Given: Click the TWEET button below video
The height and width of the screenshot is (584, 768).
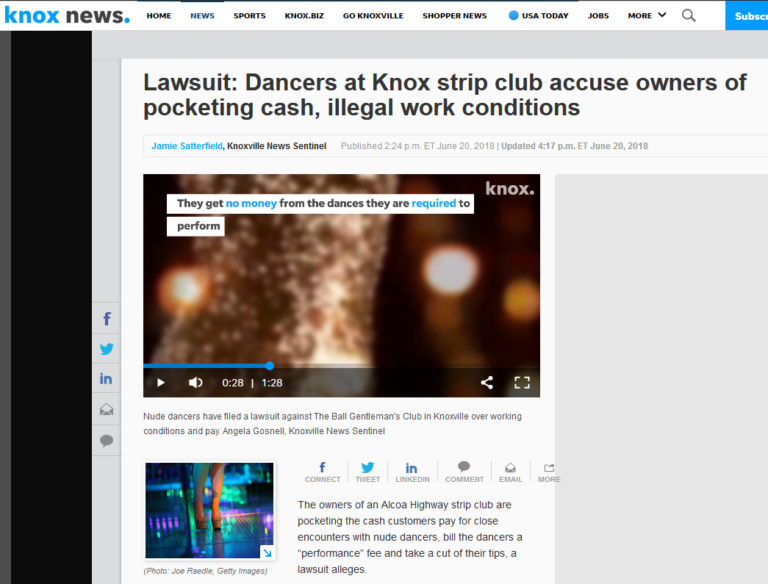Looking at the screenshot, I should pos(368,472).
